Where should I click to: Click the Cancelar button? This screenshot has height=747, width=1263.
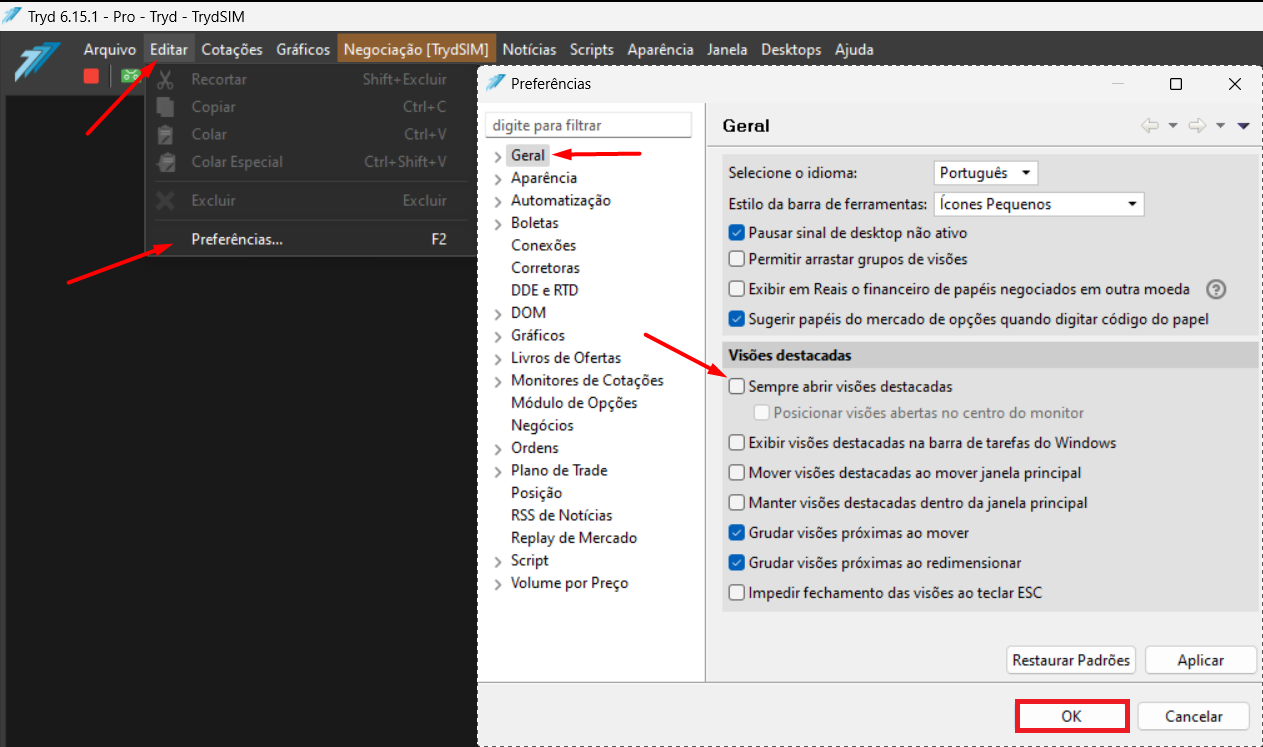click(1194, 716)
